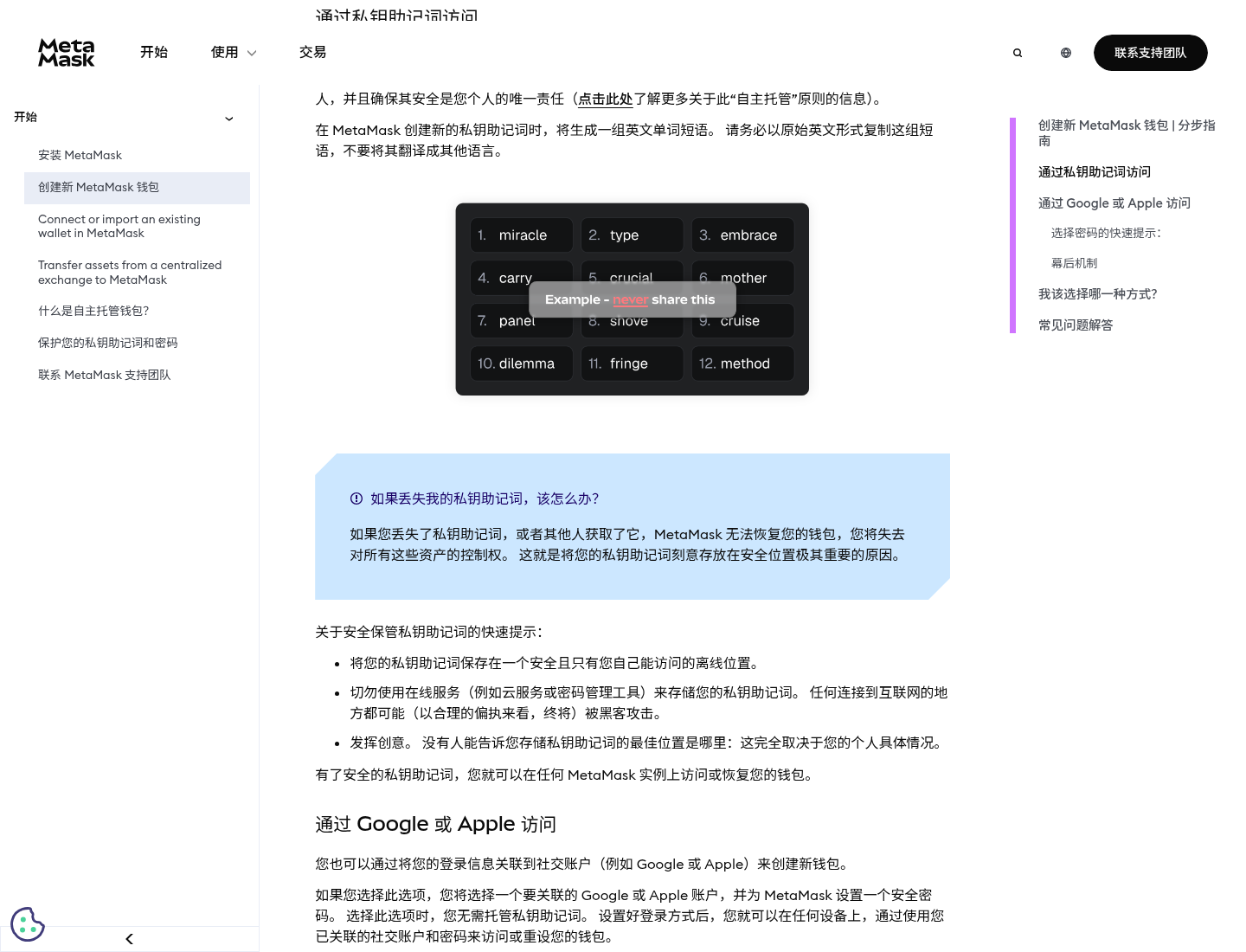
Task: Open 保护您的私钥助记词和密码 sidebar page
Action: coord(108,344)
